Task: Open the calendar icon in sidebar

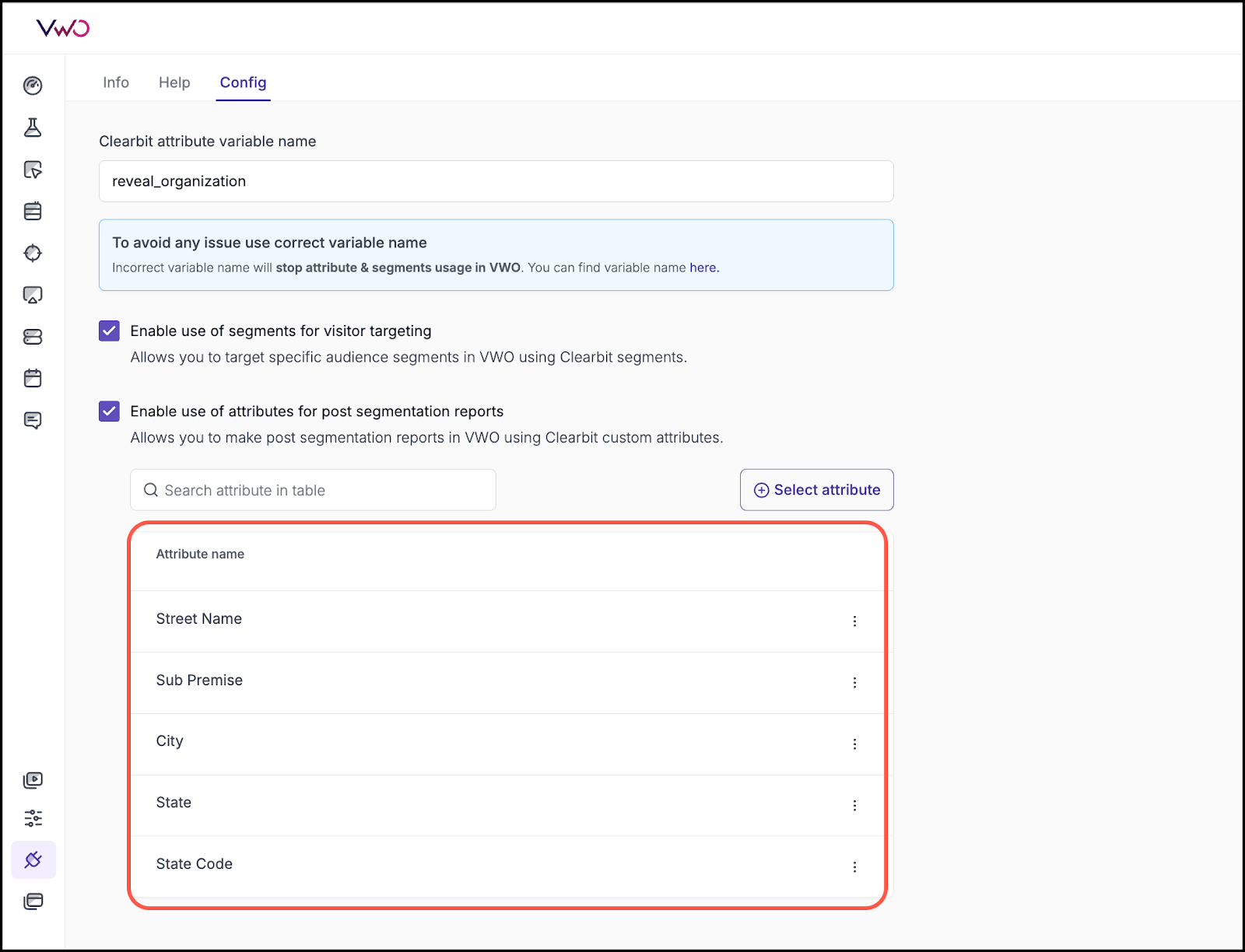Action: 33,379
